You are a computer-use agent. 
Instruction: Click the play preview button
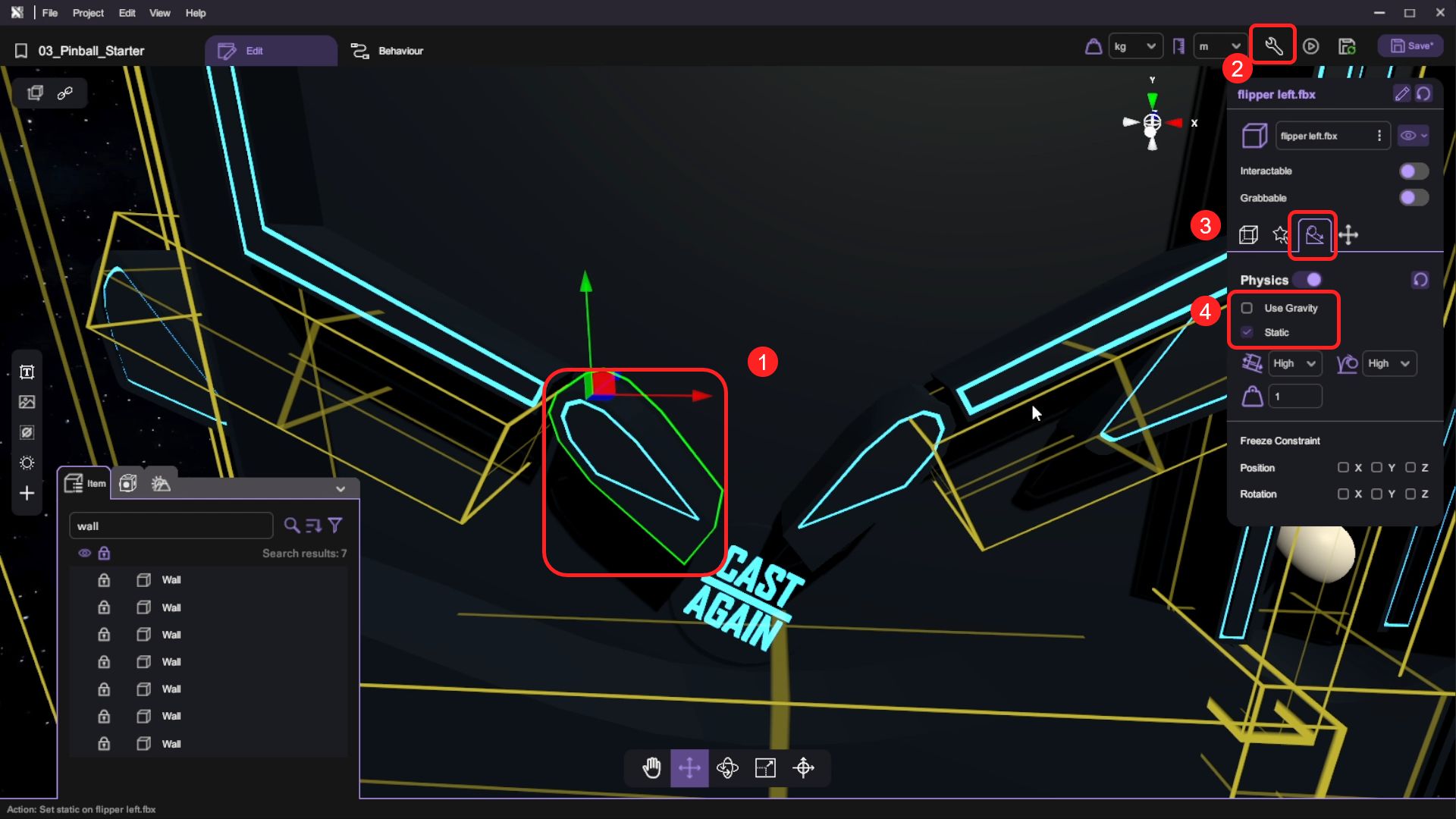pyautogui.click(x=1310, y=46)
